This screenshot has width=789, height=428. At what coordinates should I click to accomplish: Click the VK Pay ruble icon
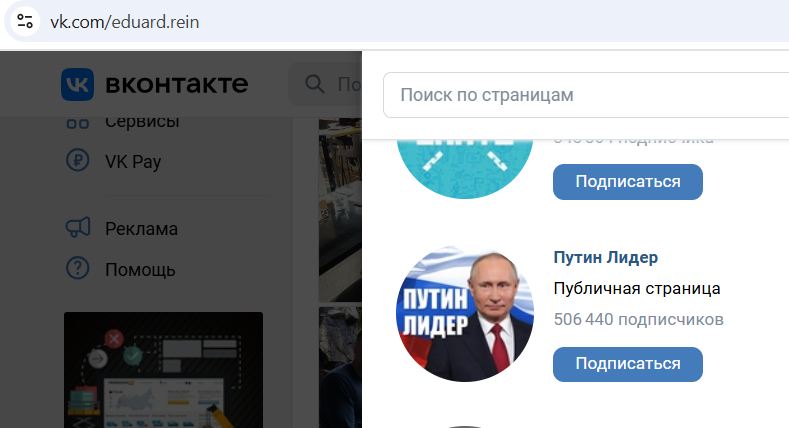(x=77, y=160)
